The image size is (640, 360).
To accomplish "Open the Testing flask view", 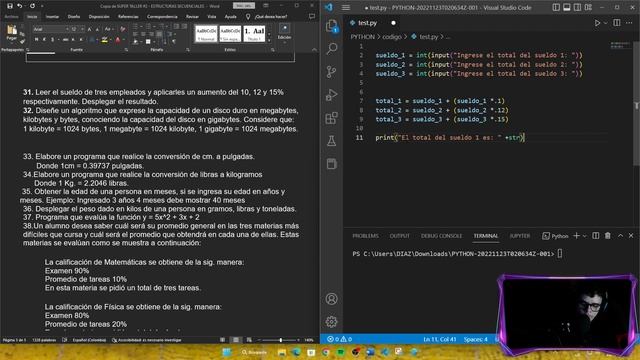I will pyautogui.click(x=331, y=141).
